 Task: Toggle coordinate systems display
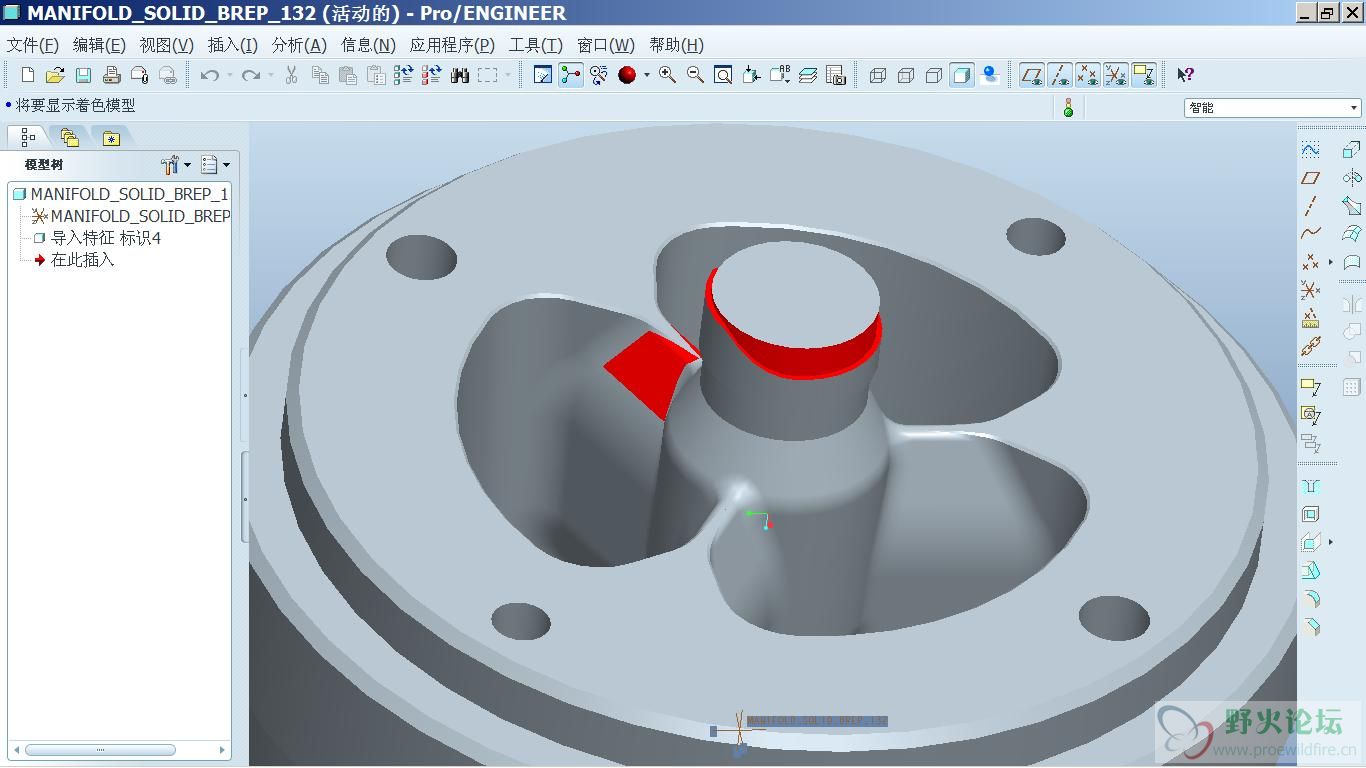click(x=1116, y=75)
